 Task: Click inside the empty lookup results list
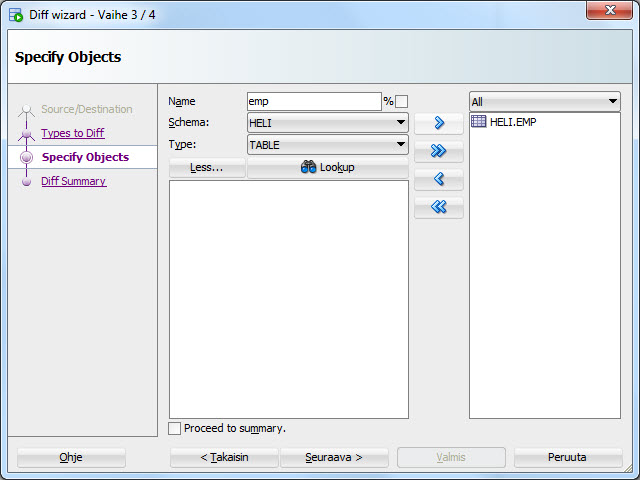click(x=289, y=299)
